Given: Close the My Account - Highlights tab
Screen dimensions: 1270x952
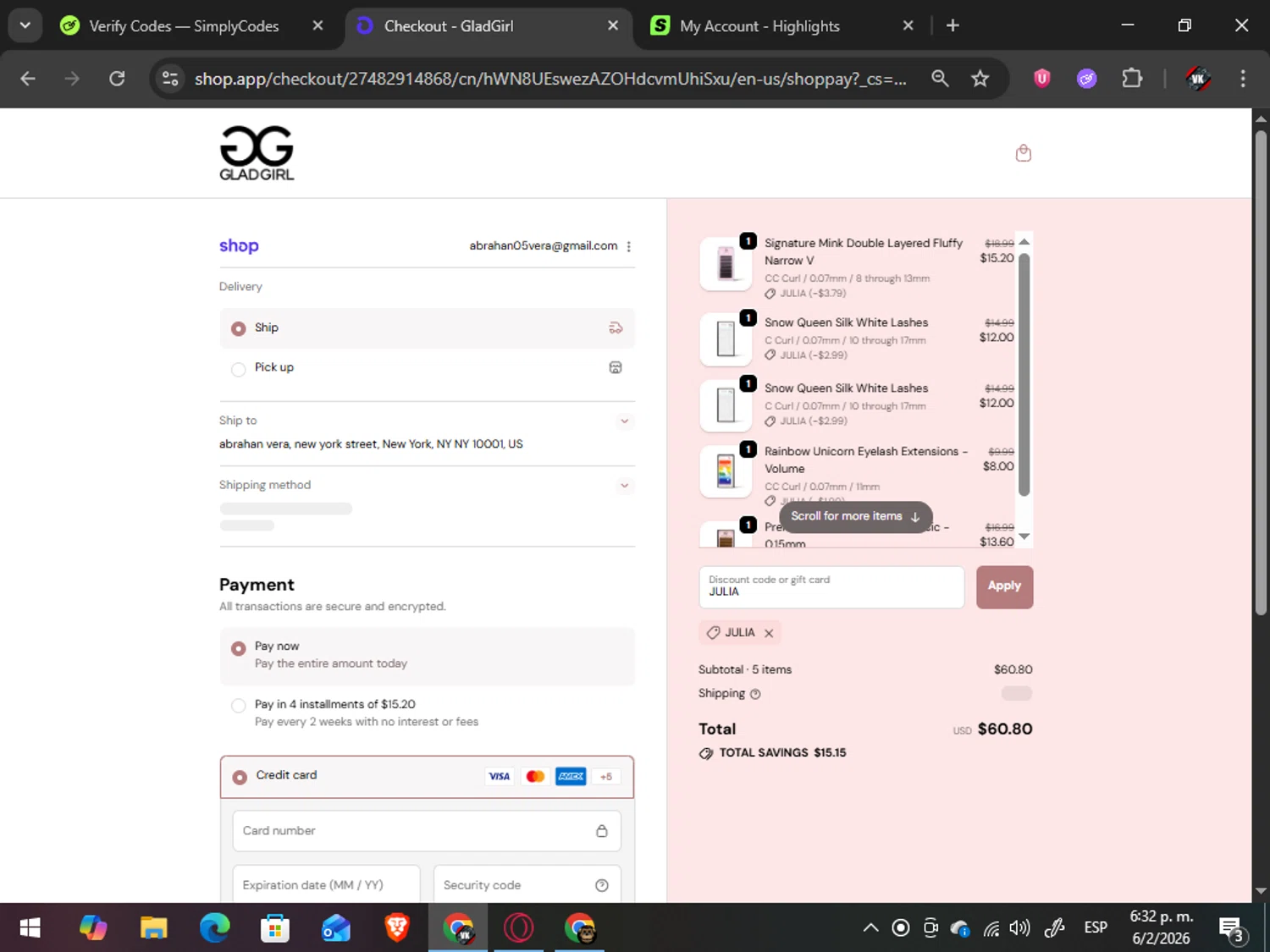Looking at the screenshot, I should pos(908,26).
